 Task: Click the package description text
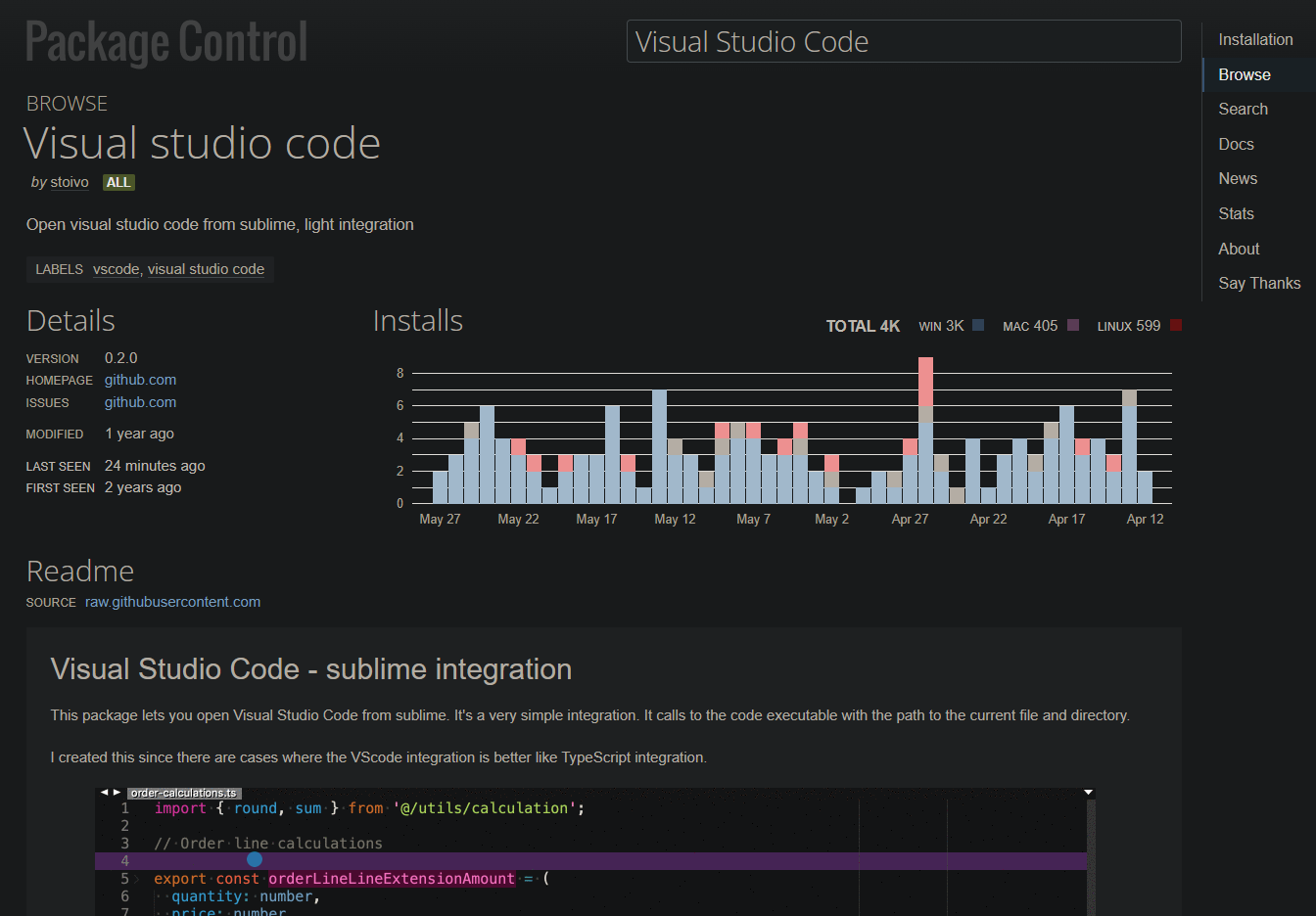[220, 225]
